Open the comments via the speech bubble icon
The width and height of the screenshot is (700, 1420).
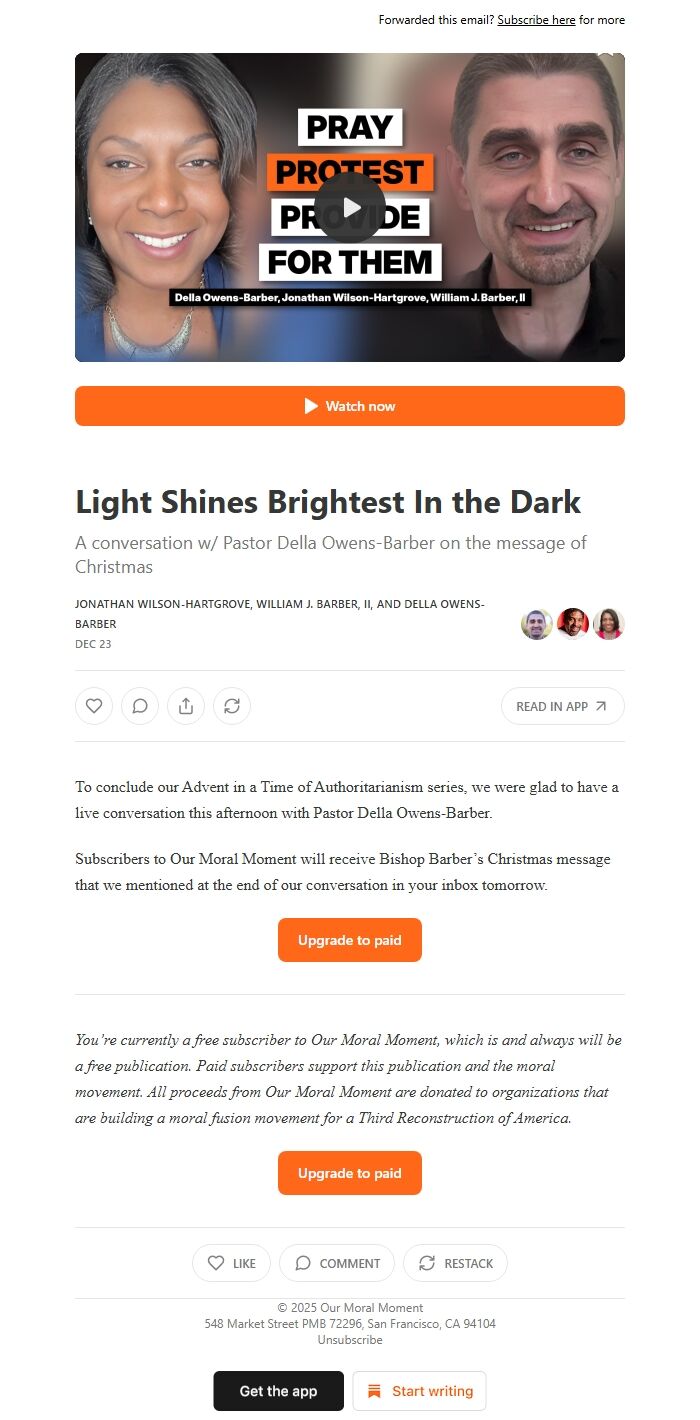(x=139, y=706)
